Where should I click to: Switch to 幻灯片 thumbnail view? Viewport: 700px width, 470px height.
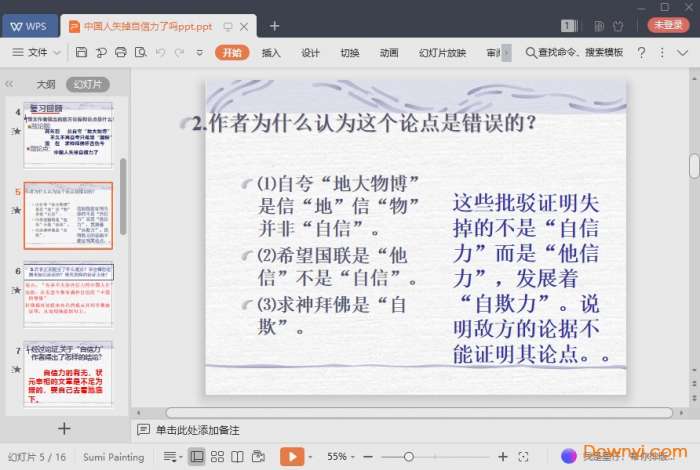coord(88,84)
